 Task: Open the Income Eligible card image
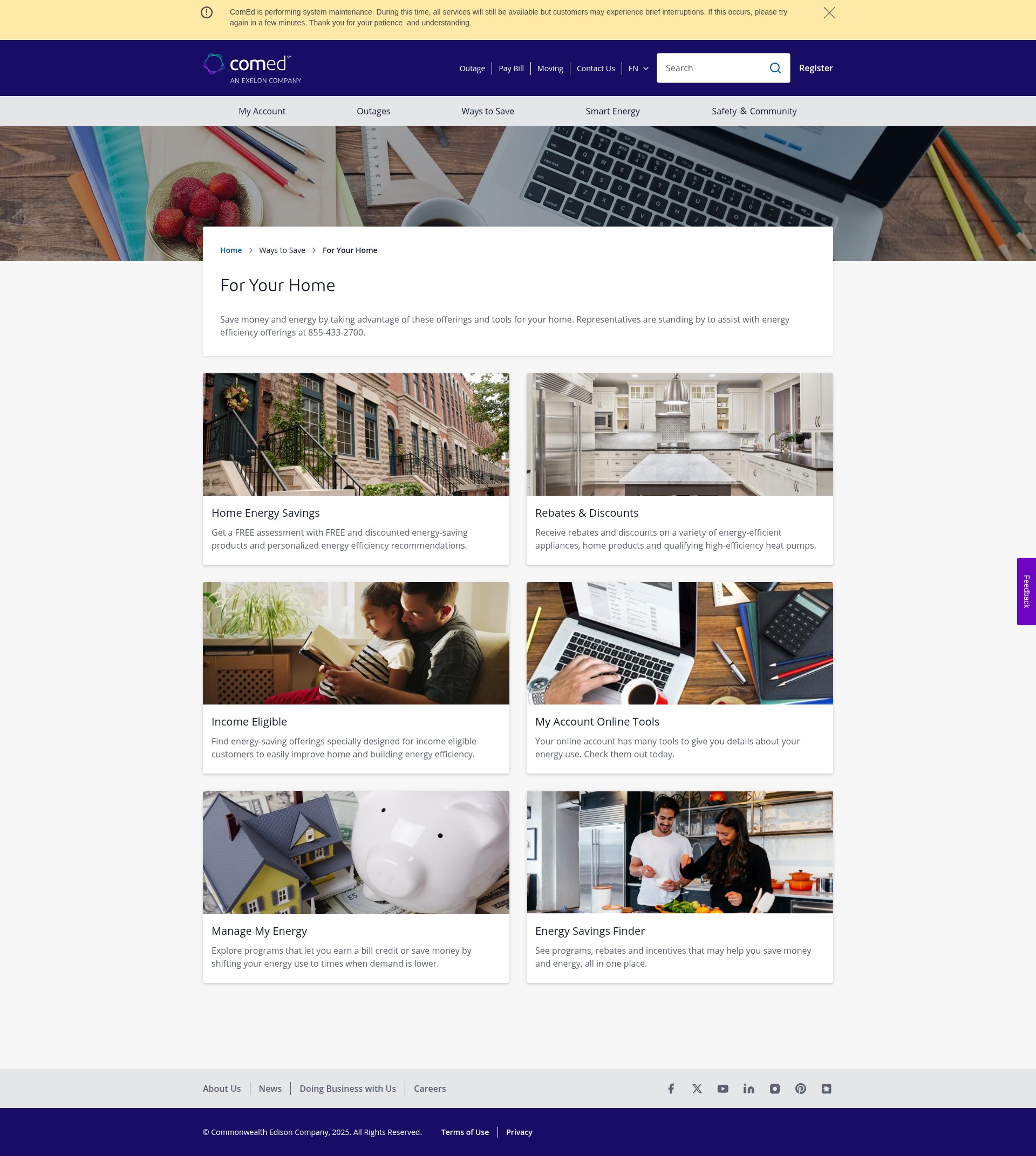click(356, 643)
